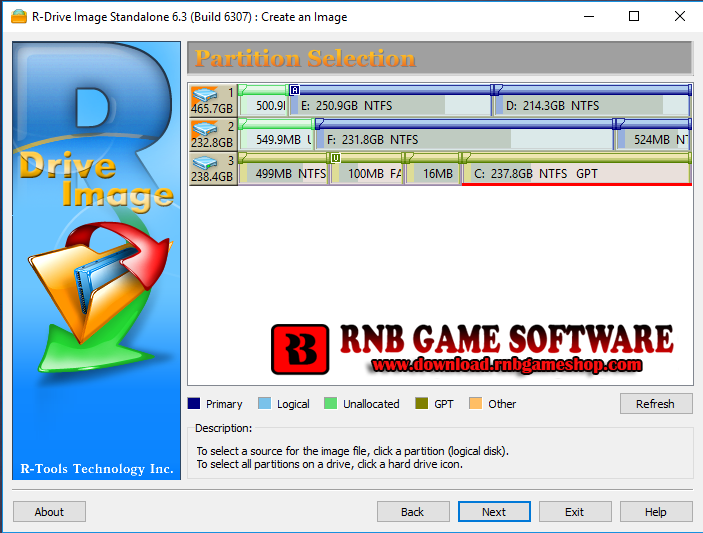Click the Drive Image folder logo graphic
703x533 pixels.
[x=100, y=296]
